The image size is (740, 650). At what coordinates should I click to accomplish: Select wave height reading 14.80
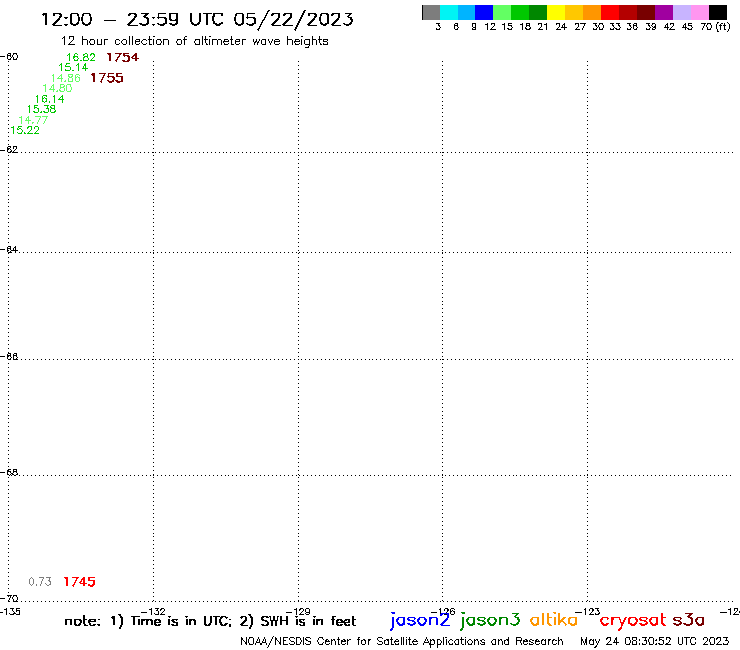[x=57, y=88]
